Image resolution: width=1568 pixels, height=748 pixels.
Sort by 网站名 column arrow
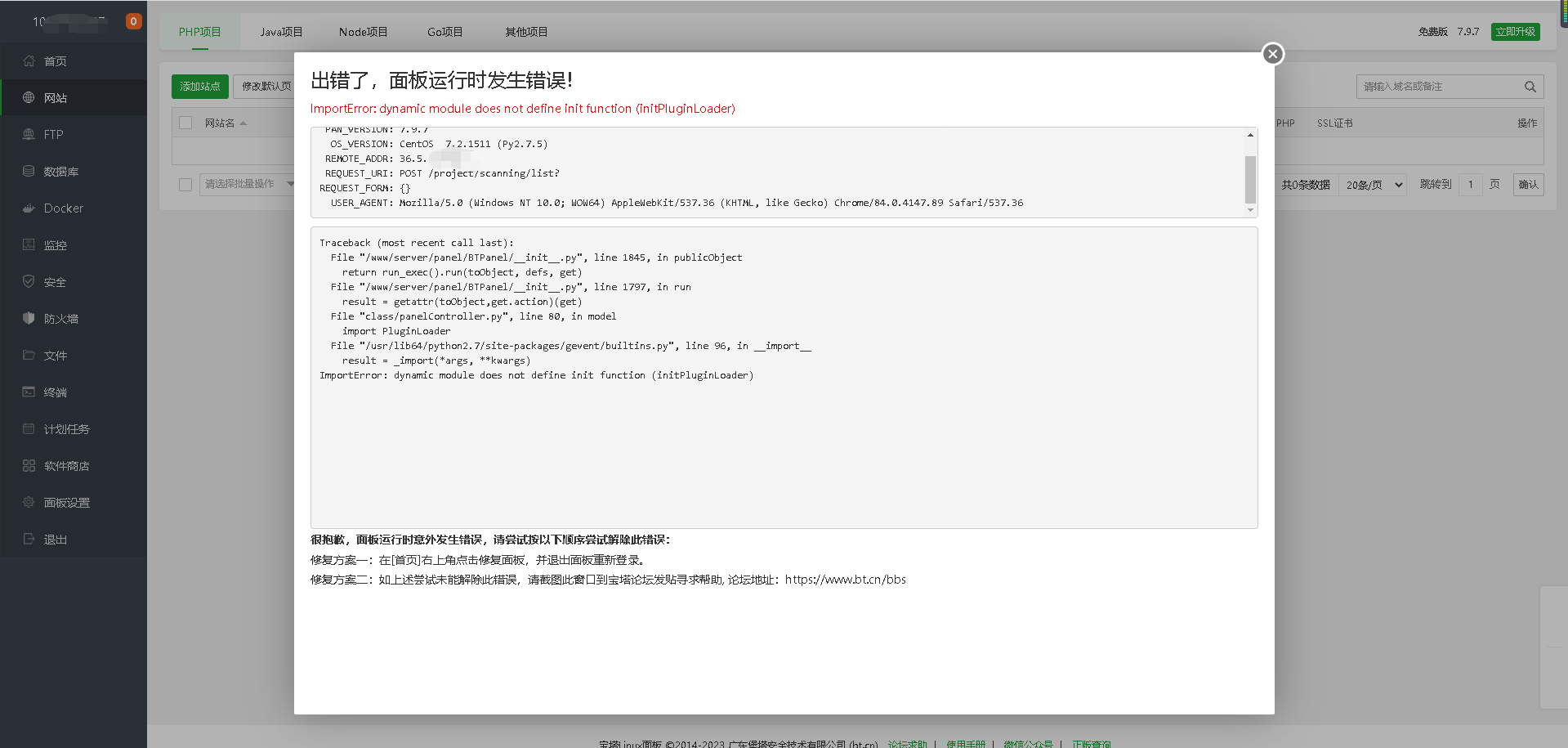click(243, 123)
